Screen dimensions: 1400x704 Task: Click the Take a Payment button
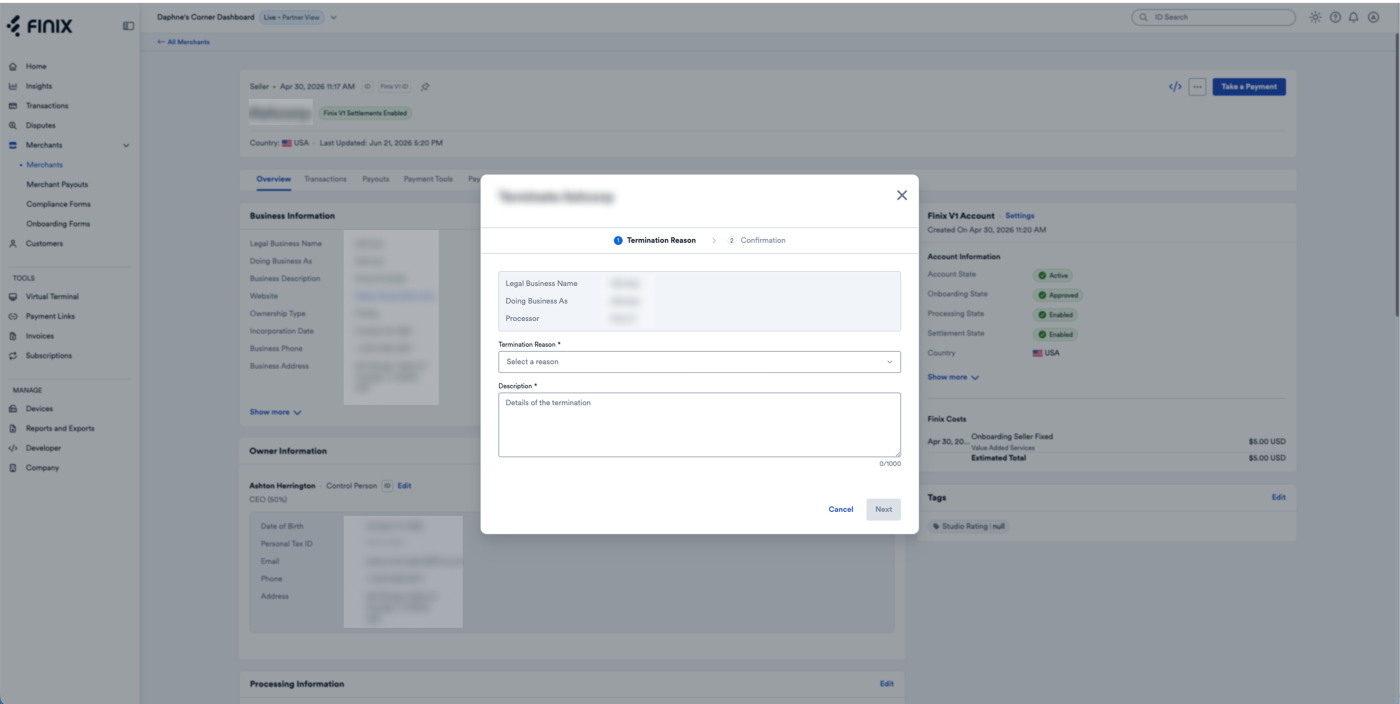click(1249, 87)
